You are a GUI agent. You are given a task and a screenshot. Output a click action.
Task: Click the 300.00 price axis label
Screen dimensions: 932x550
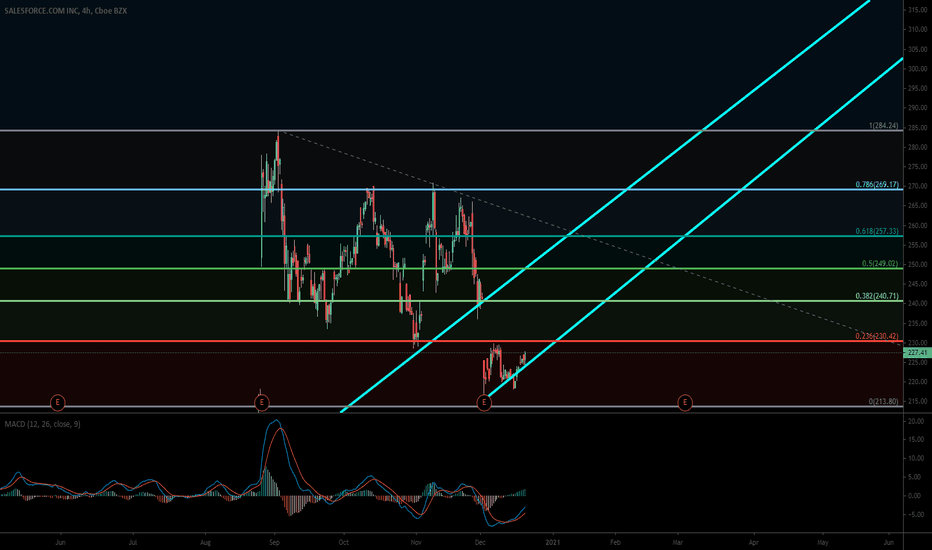point(917,68)
